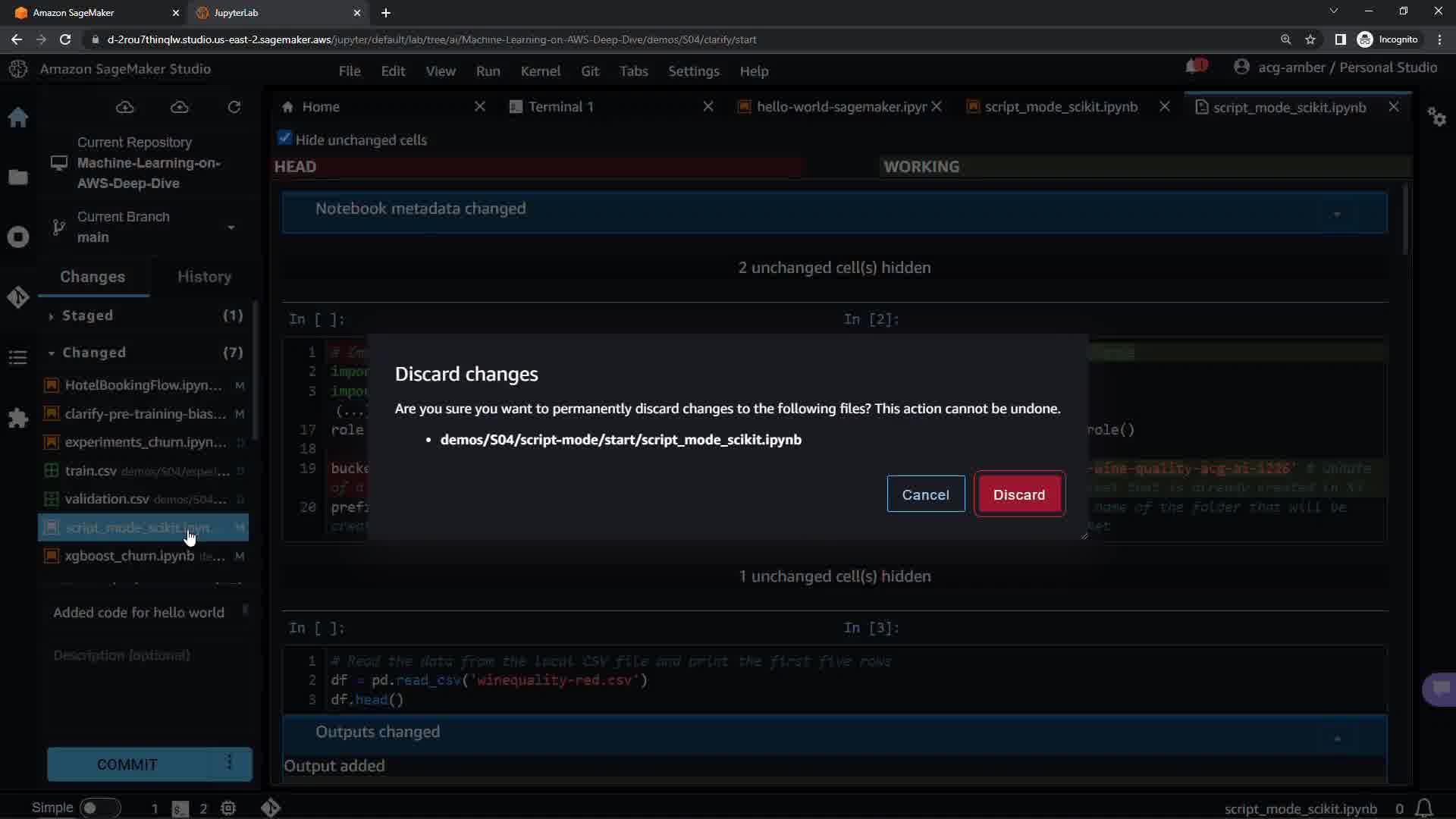This screenshot has height=819, width=1456.
Task: Click the pull latest changes cloud icon
Action: pos(125,108)
